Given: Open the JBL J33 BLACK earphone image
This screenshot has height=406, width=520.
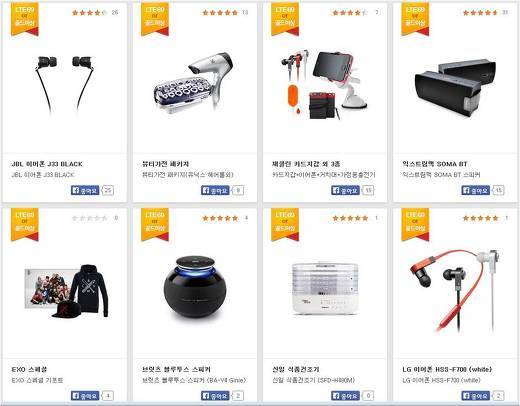Looking at the screenshot, I should [64, 84].
